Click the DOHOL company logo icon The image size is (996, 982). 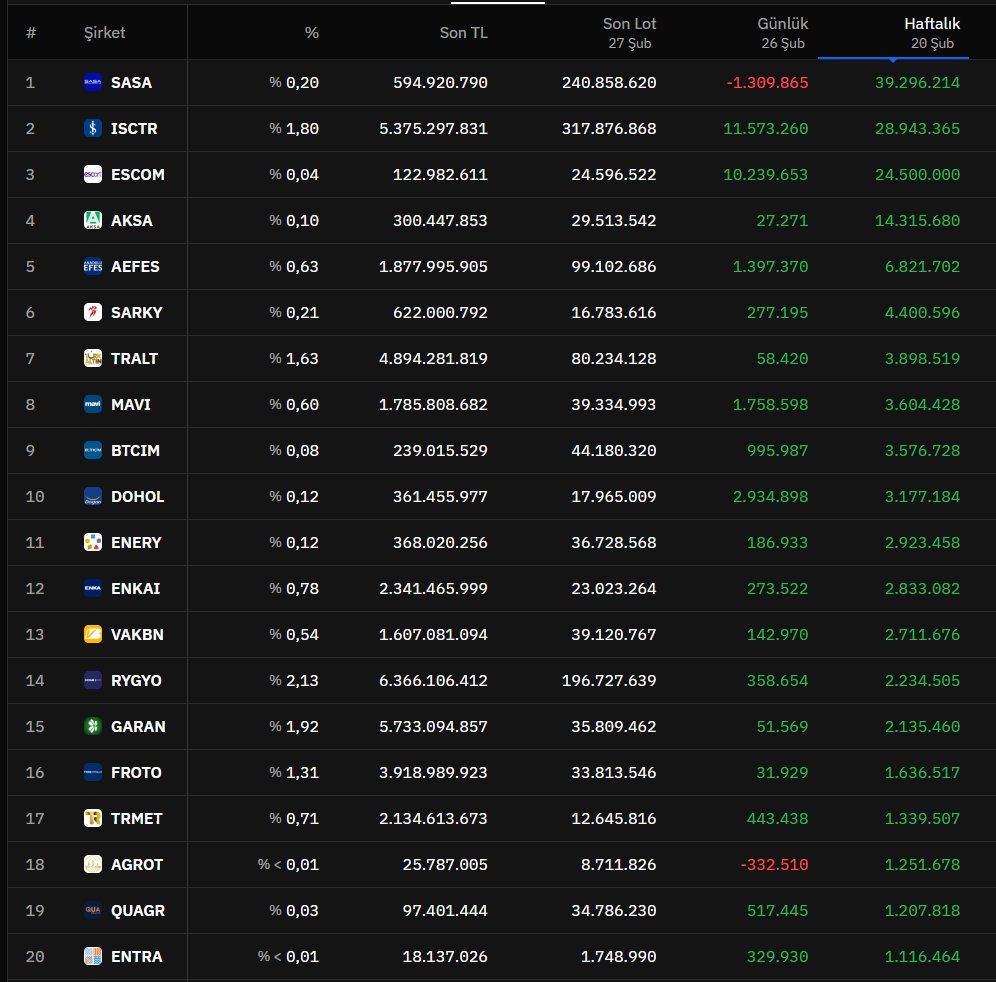point(93,497)
